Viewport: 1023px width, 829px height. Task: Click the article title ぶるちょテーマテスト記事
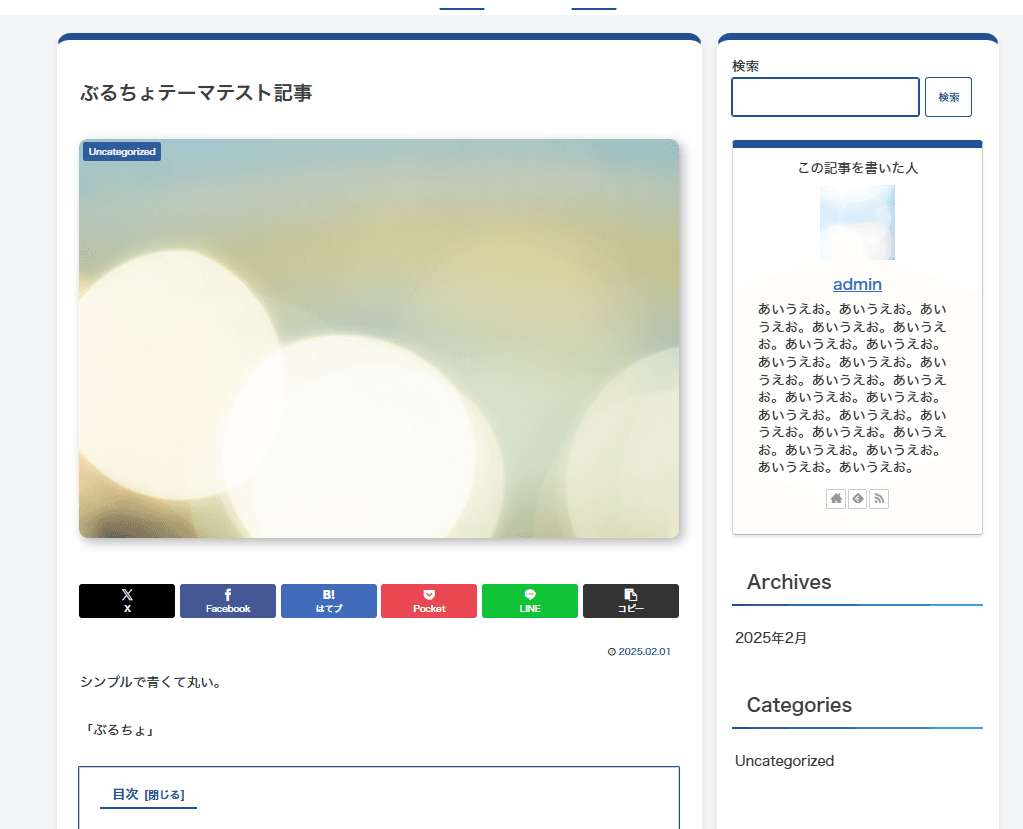[x=196, y=93]
